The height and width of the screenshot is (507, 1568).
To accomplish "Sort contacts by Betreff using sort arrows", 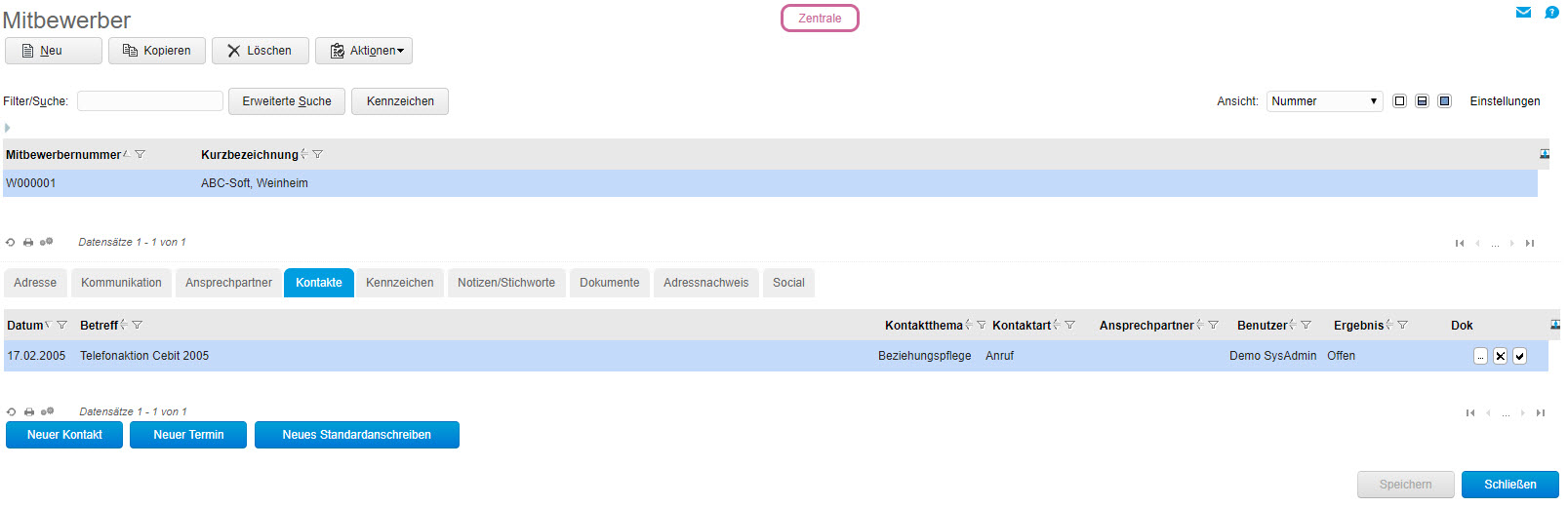I will click(124, 325).
